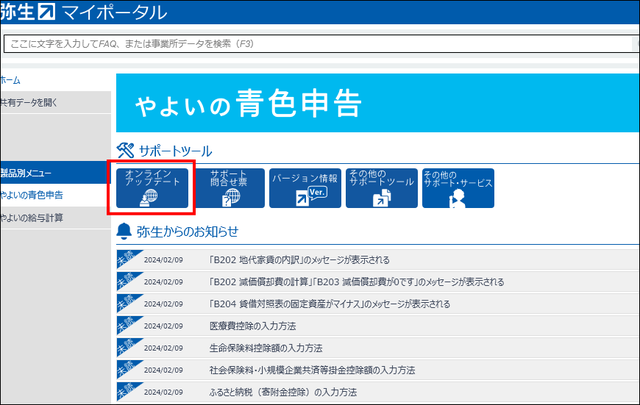This screenshot has height=405, width=640.
Task: Open the ふるさと納税（寄附金控除）の入力方法 notice
Action: click(x=378, y=392)
